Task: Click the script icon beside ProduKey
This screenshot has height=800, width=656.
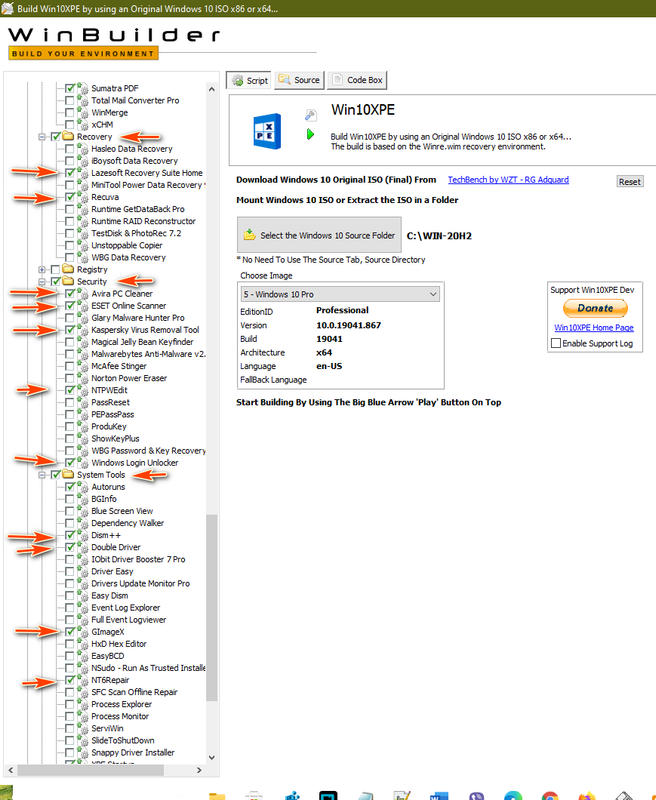Action: 83,427
